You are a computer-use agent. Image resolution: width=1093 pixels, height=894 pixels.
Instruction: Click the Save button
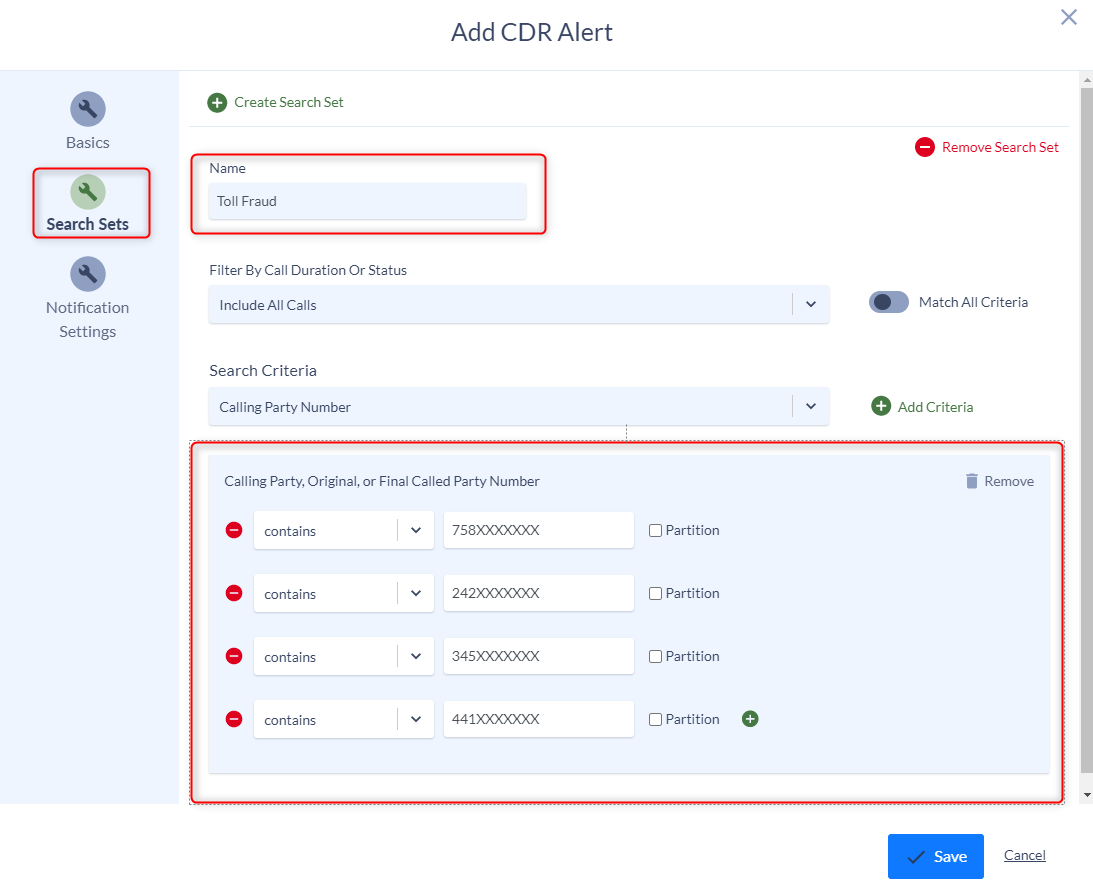tap(935, 856)
